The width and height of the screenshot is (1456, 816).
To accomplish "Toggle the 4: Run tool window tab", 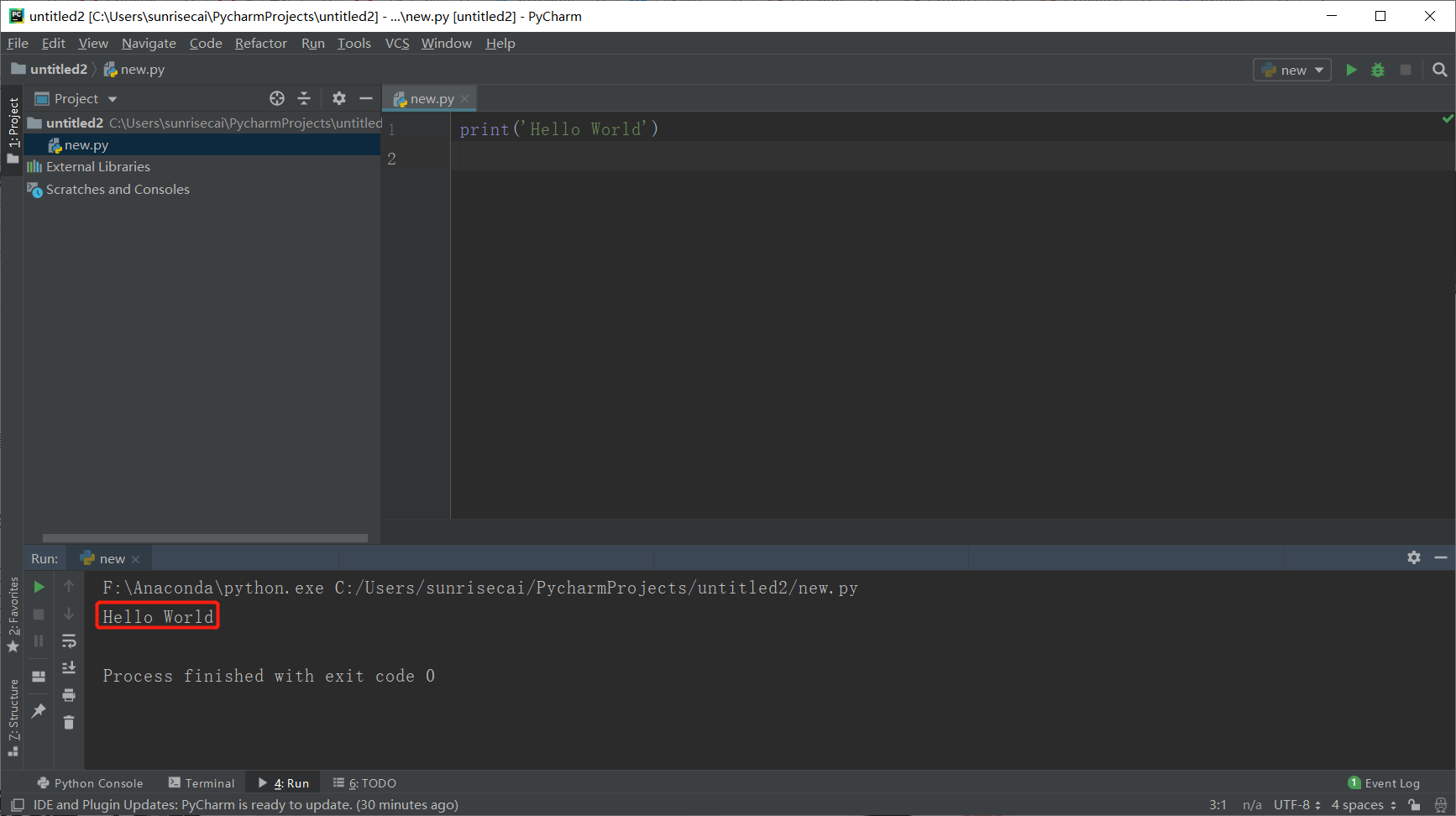I will point(284,783).
